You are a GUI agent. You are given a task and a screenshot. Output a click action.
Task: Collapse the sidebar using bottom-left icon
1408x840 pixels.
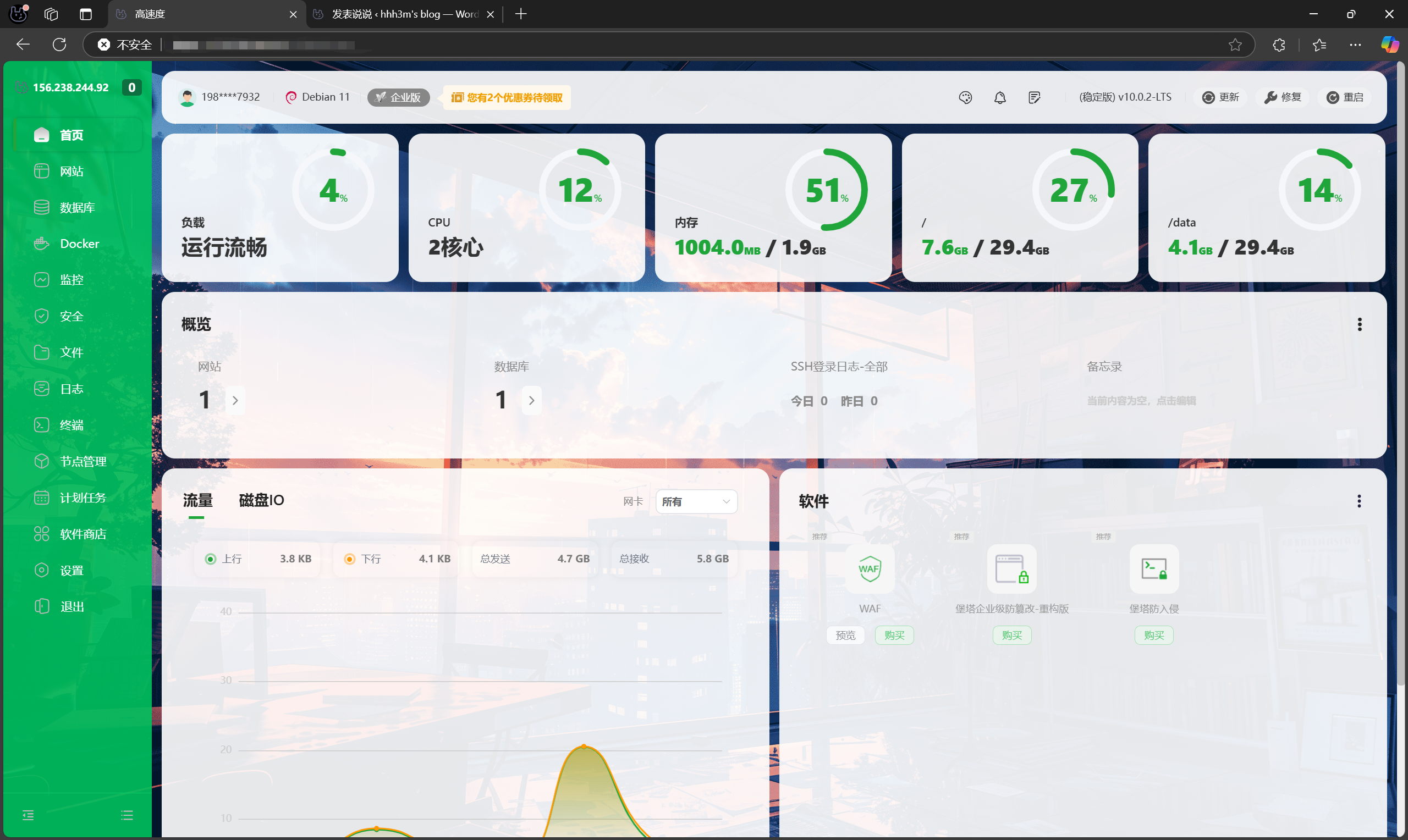click(28, 815)
